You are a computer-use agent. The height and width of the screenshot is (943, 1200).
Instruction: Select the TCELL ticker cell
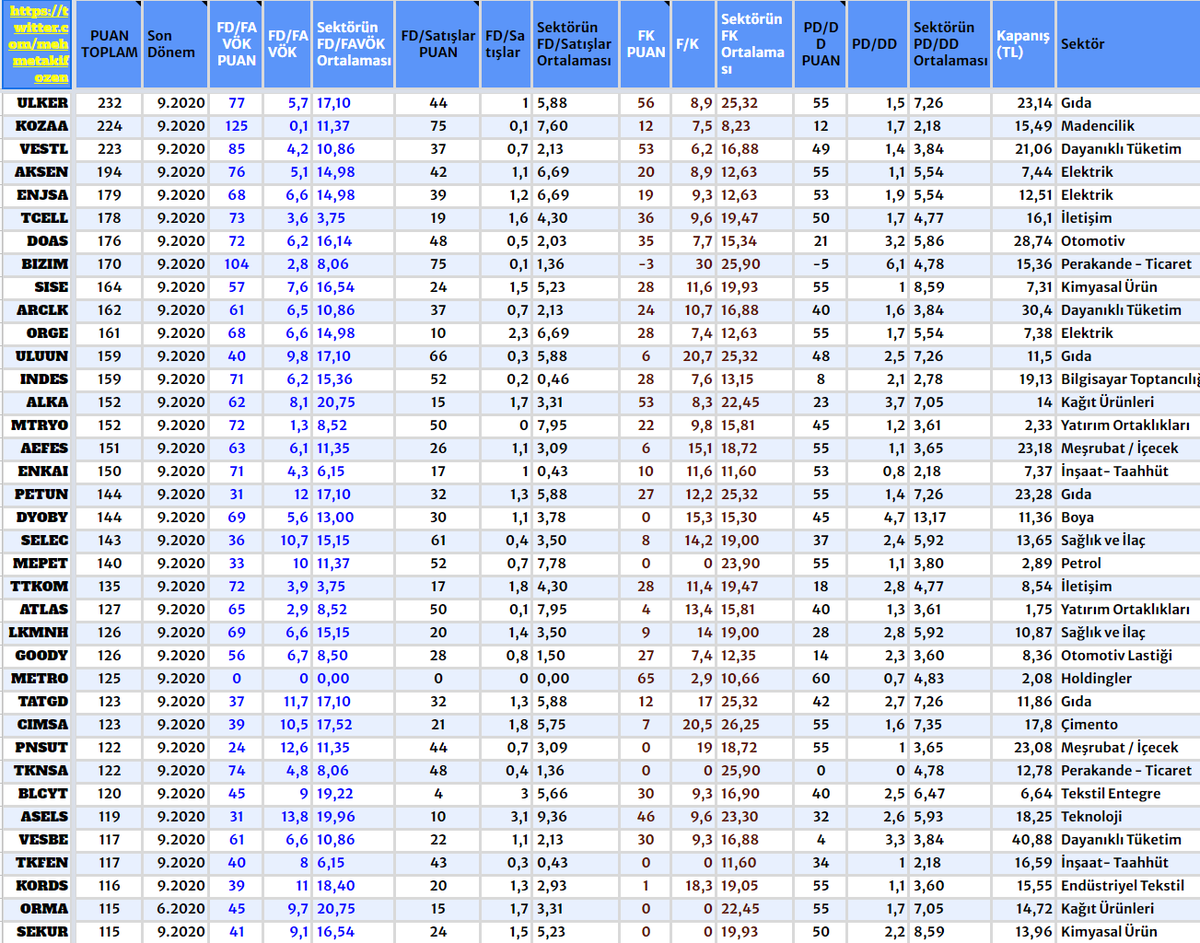pyautogui.click(x=38, y=218)
